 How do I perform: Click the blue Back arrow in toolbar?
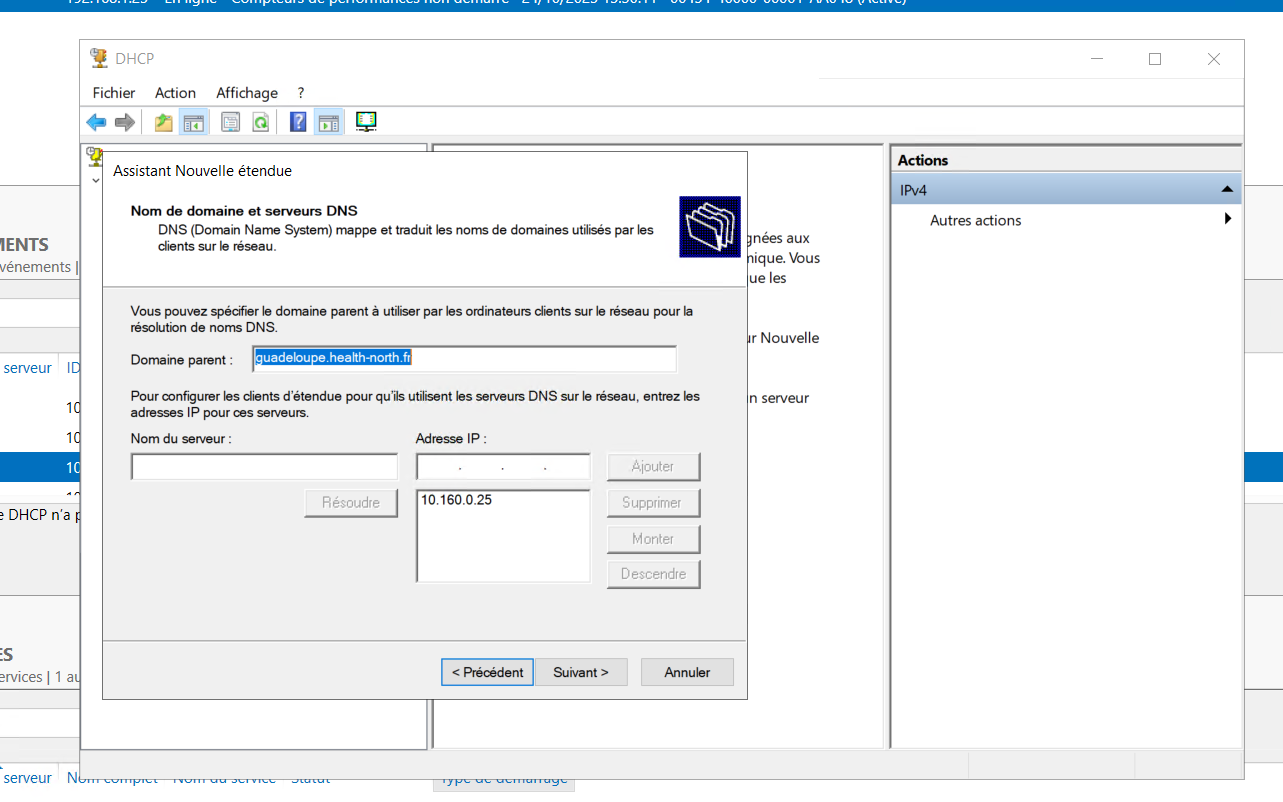[x=96, y=122]
